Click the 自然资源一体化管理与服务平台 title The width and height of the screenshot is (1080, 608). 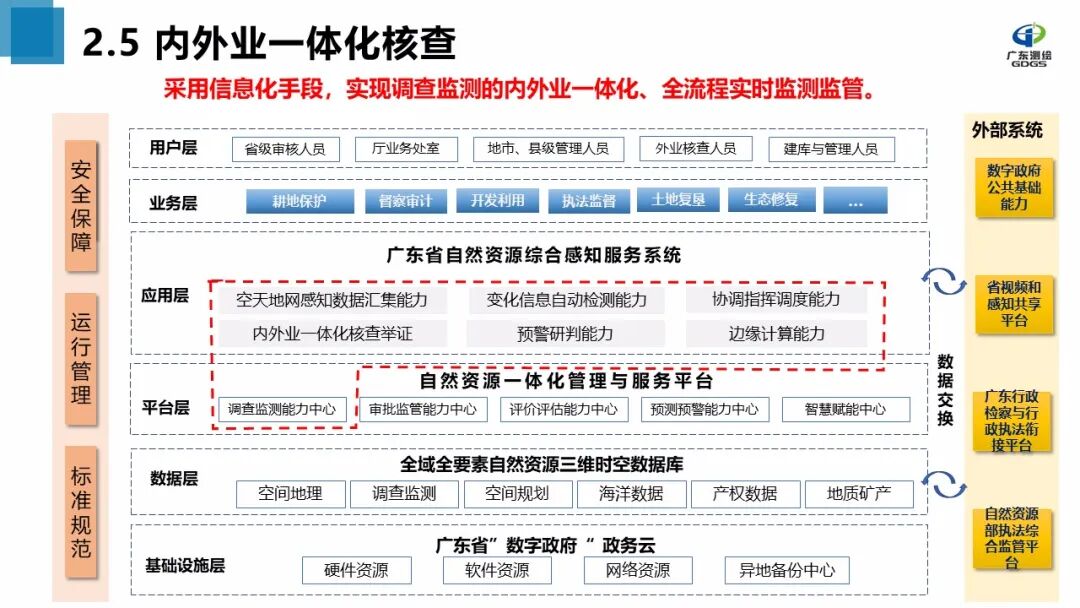click(566, 381)
